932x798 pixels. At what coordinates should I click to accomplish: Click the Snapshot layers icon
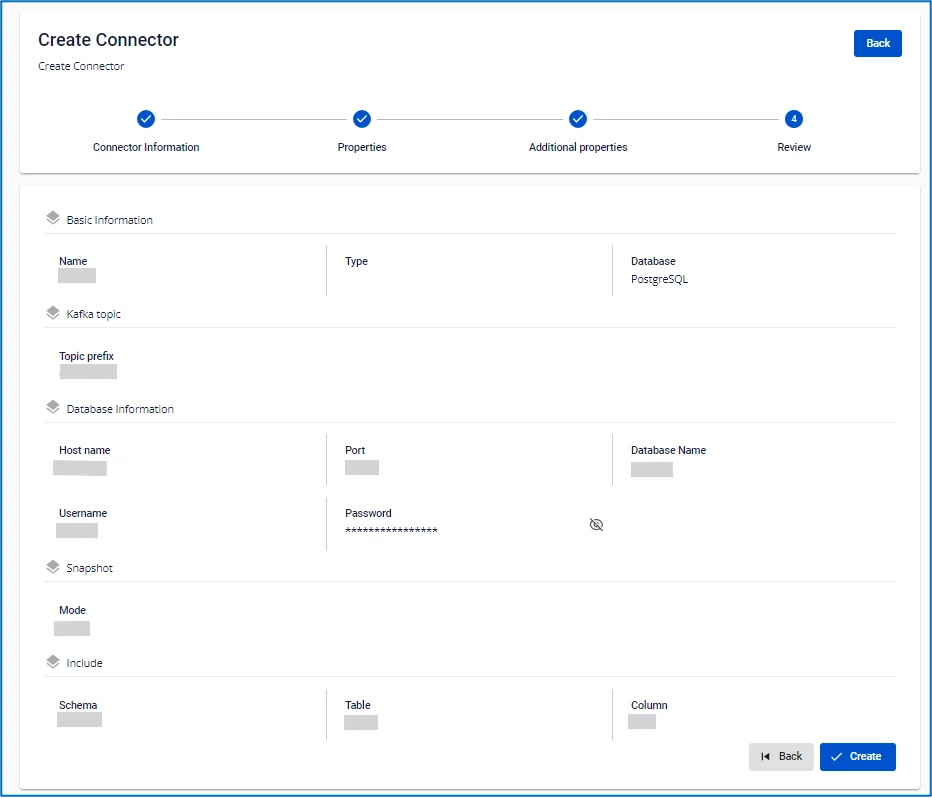[x=53, y=567]
